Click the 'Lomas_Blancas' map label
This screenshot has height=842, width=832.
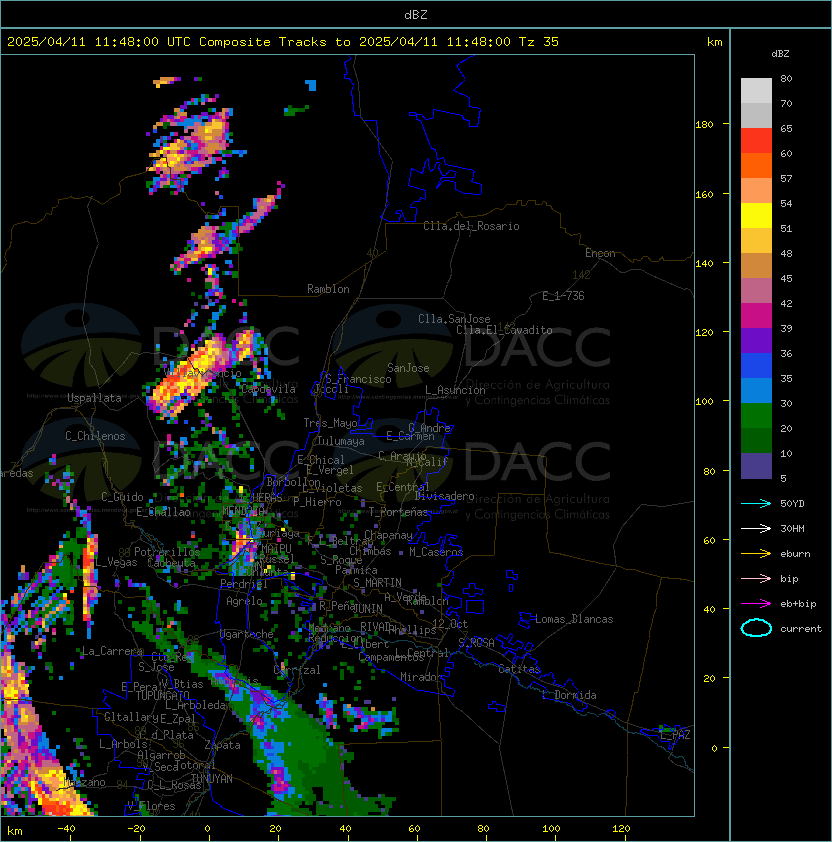click(x=574, y=619)
